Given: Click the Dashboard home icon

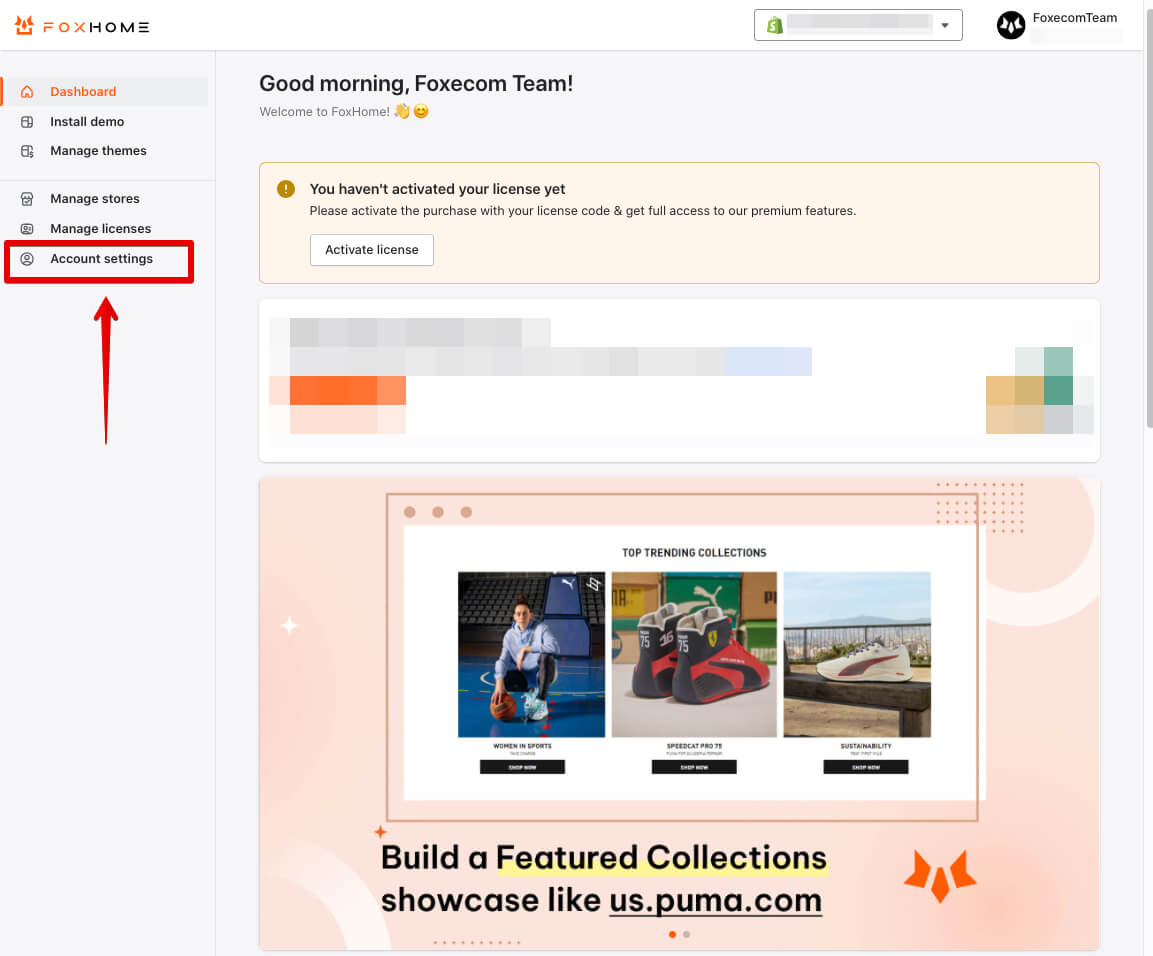Looking at the screenshot, I should pos(27,92).
